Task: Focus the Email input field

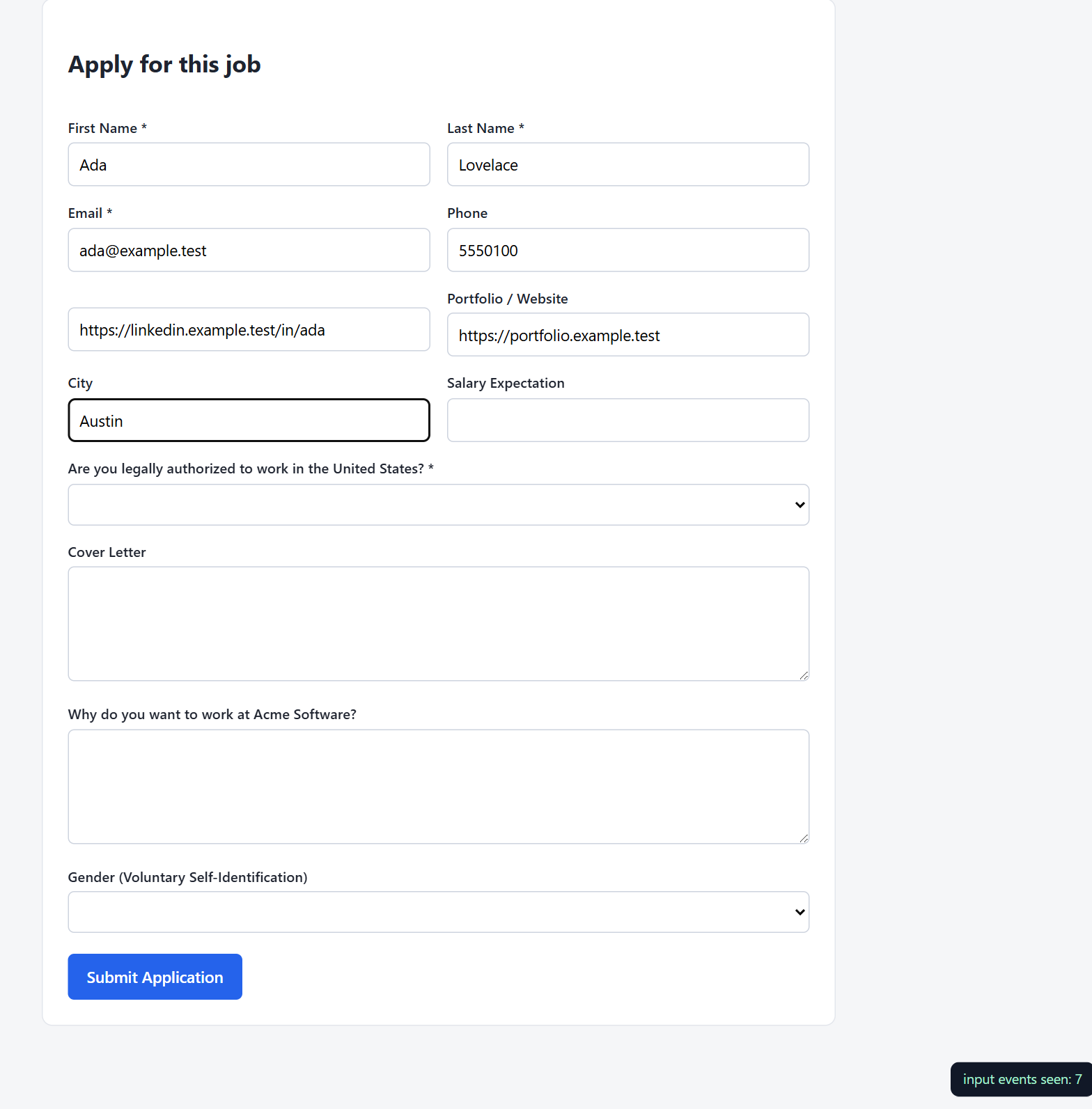Action: 249,250
